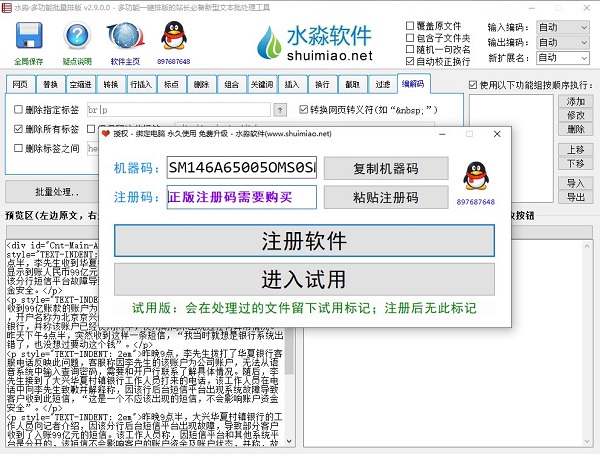The height and width of the screenshot is (454, 600).
Task: Open 输出编码 dropdown
Action: (x=562, y=42)
